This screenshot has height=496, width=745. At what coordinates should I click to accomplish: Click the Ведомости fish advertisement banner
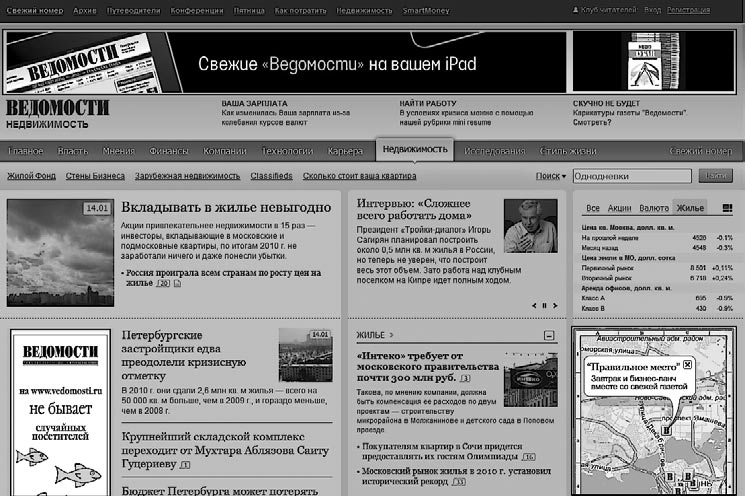click(x=60, y=412)
